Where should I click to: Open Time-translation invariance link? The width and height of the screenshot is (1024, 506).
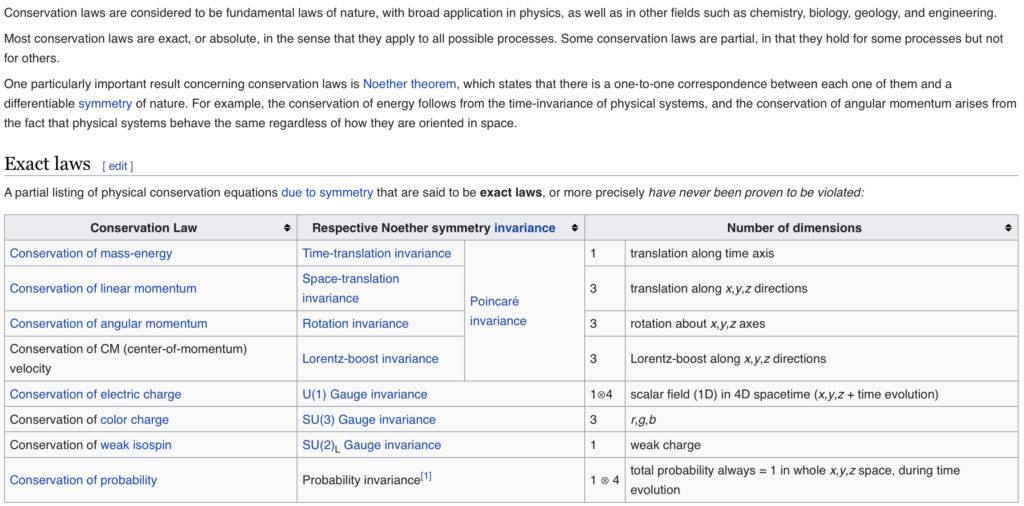pos(377,253)
